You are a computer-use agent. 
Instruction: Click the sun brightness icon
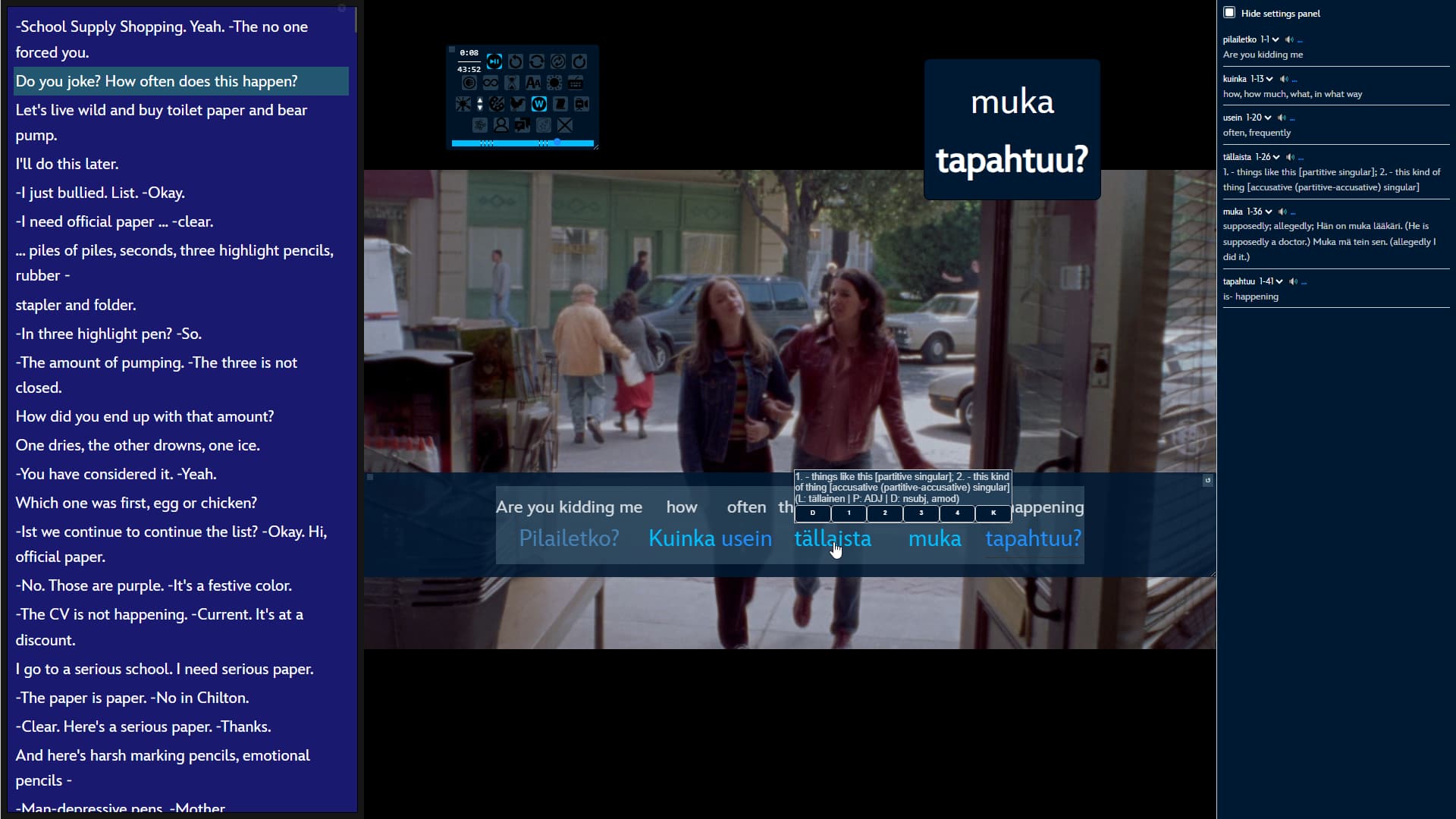(554, 83)
